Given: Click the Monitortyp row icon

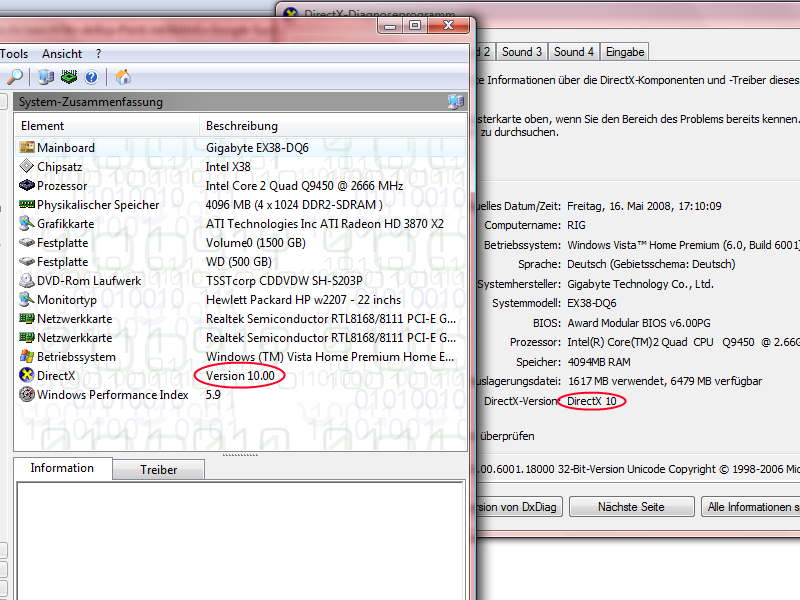Looking at the screenshot, I should [x=27, y=299].
